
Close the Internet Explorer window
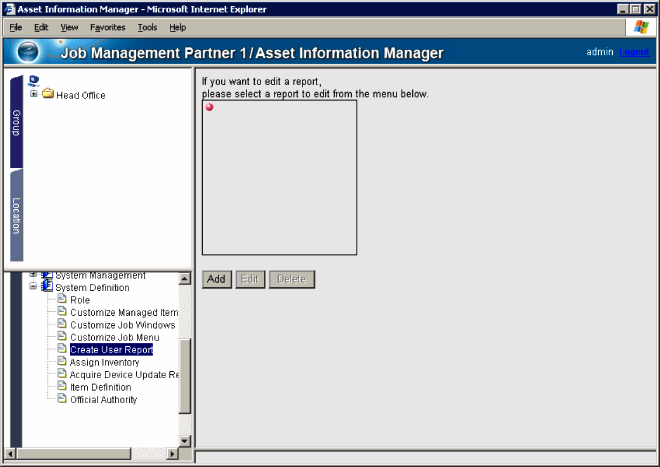pyautogui.click(x=650, y=9)
